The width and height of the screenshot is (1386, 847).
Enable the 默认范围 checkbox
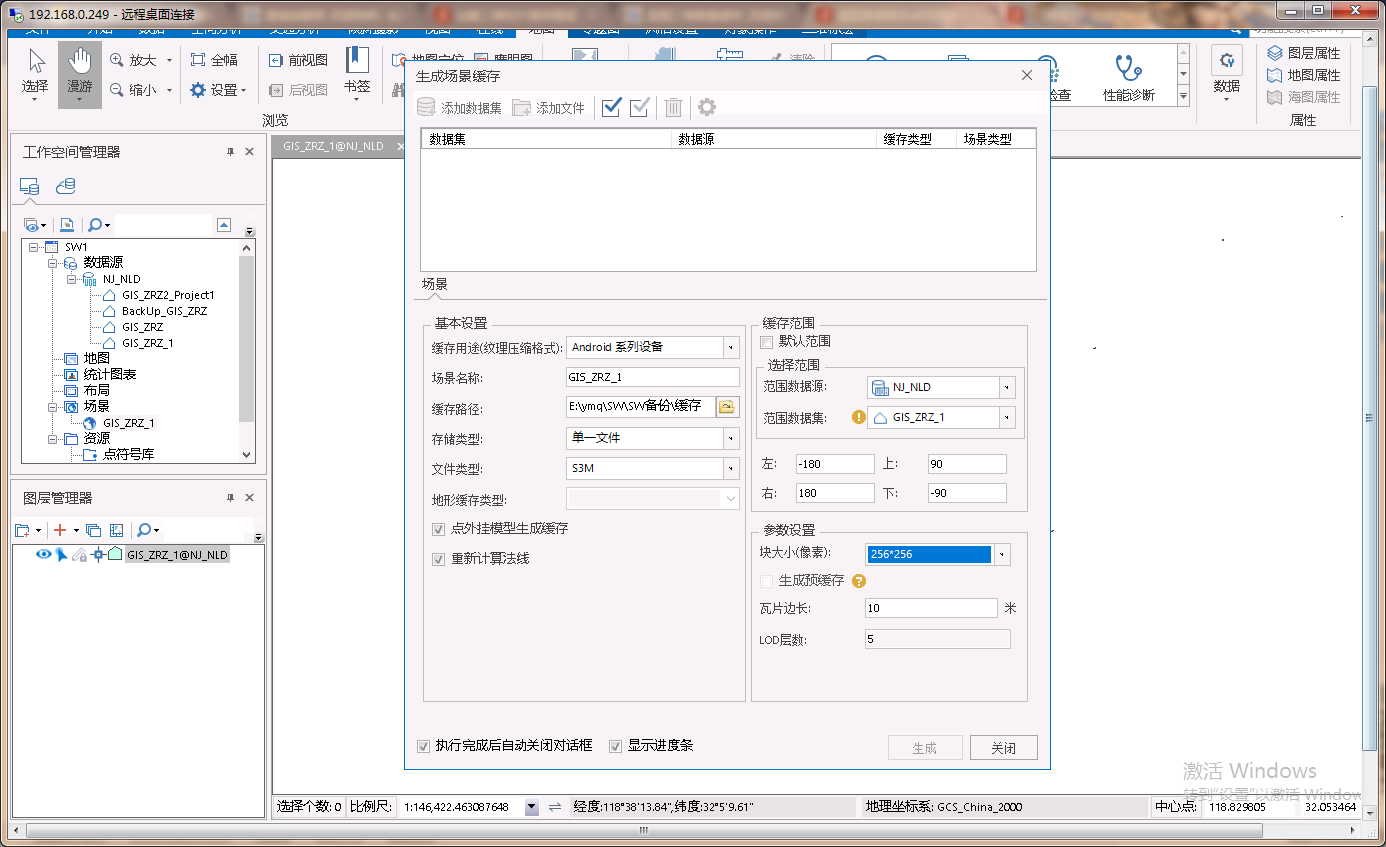click(767, 342)
